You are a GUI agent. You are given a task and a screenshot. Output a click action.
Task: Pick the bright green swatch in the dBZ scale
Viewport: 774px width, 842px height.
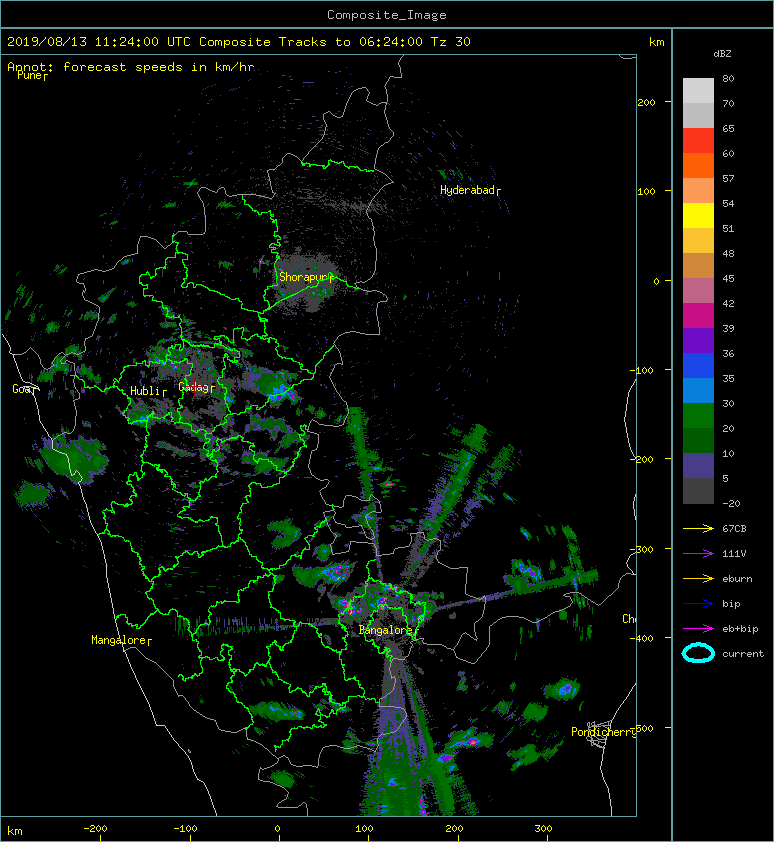(x=698, y=415)
